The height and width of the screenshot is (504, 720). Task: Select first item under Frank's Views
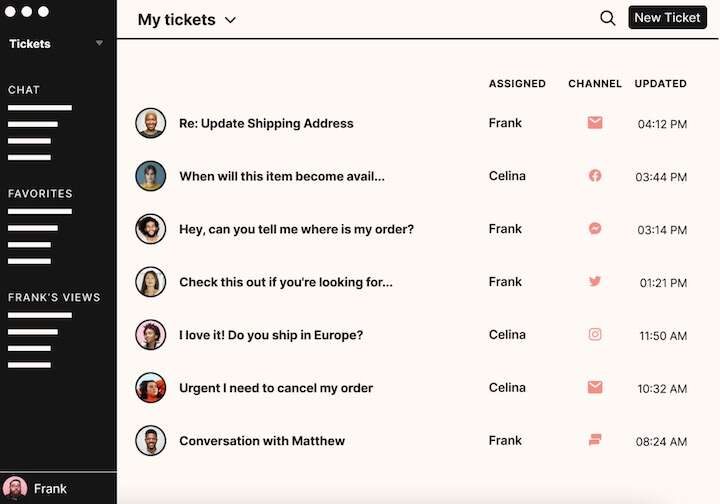(40, 315)
